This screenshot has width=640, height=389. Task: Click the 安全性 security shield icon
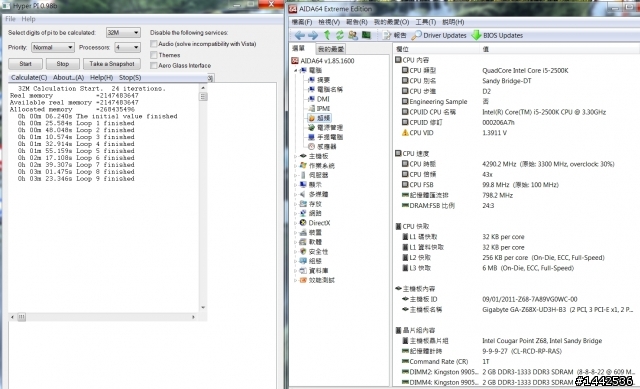pyautogui.click(x=303, y=251)
